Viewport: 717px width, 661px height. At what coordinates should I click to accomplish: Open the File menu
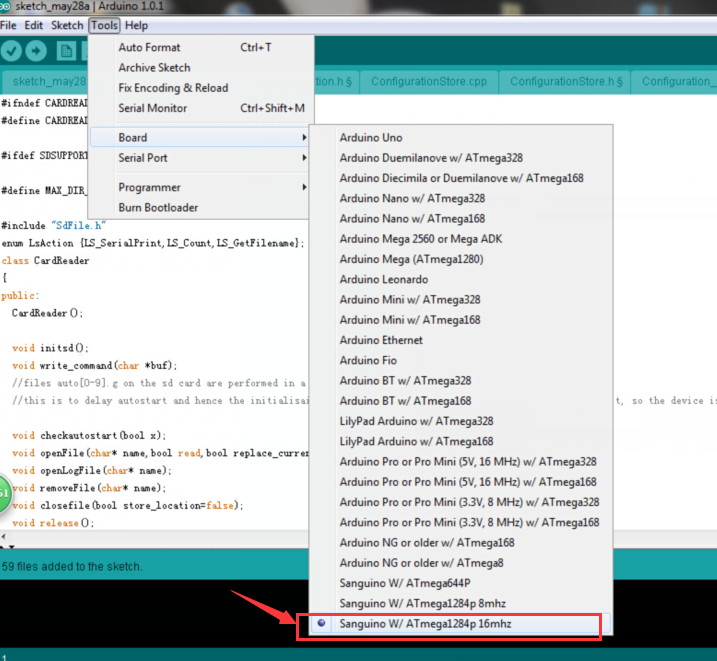10,25
